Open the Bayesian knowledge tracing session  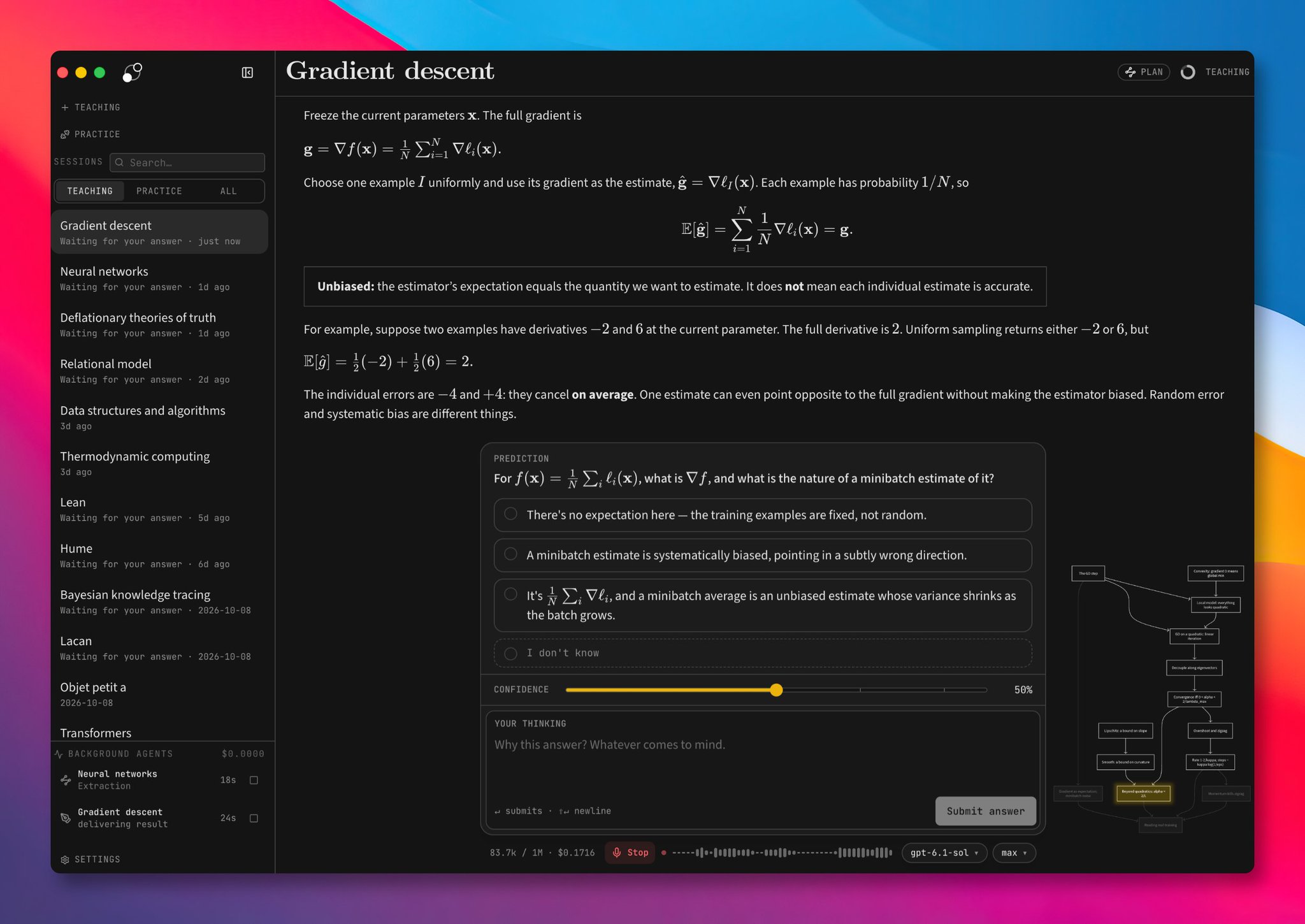159,602
